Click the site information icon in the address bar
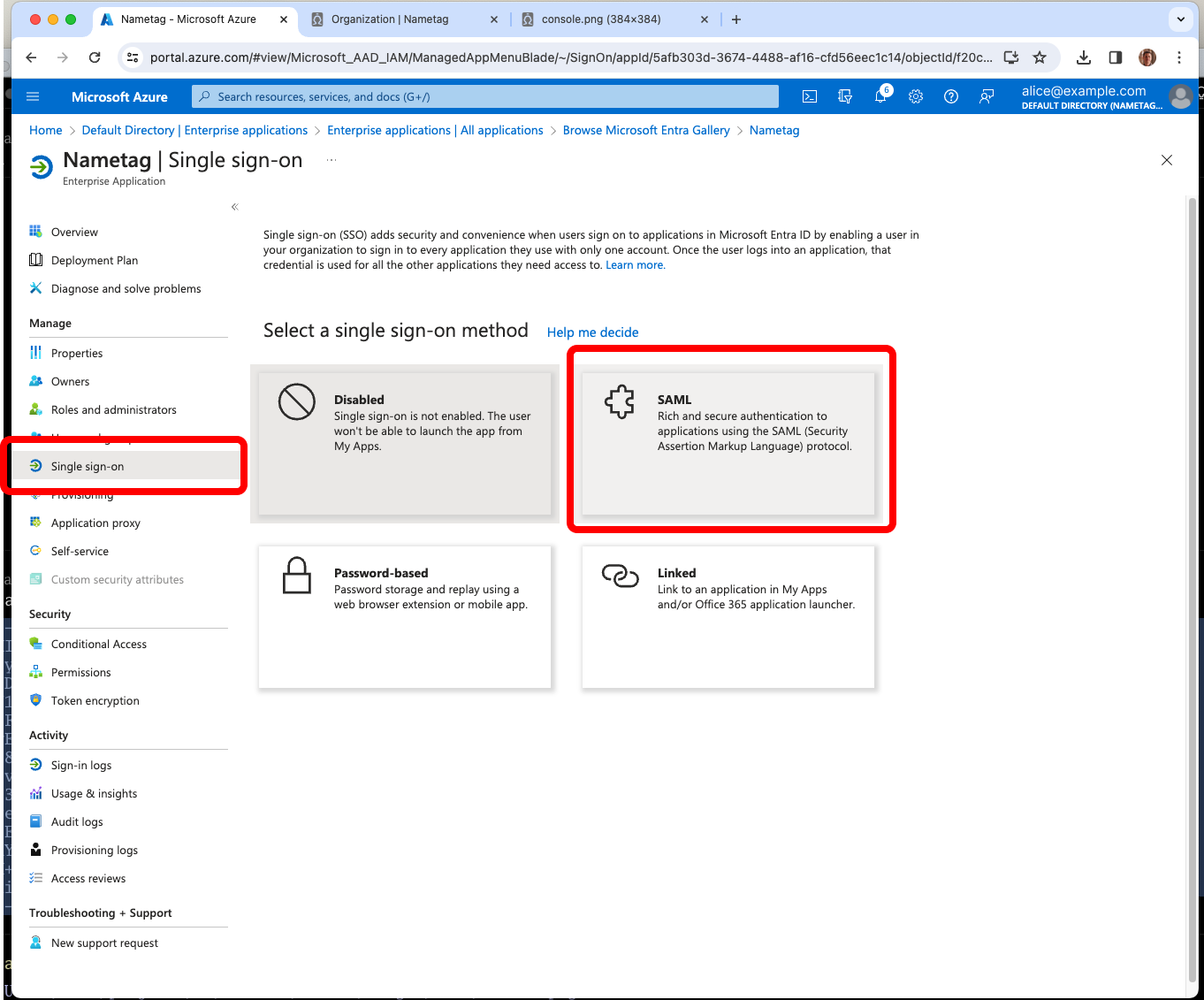The image size is (1204, 1000). pyautogui.click(x=133, y=57)
